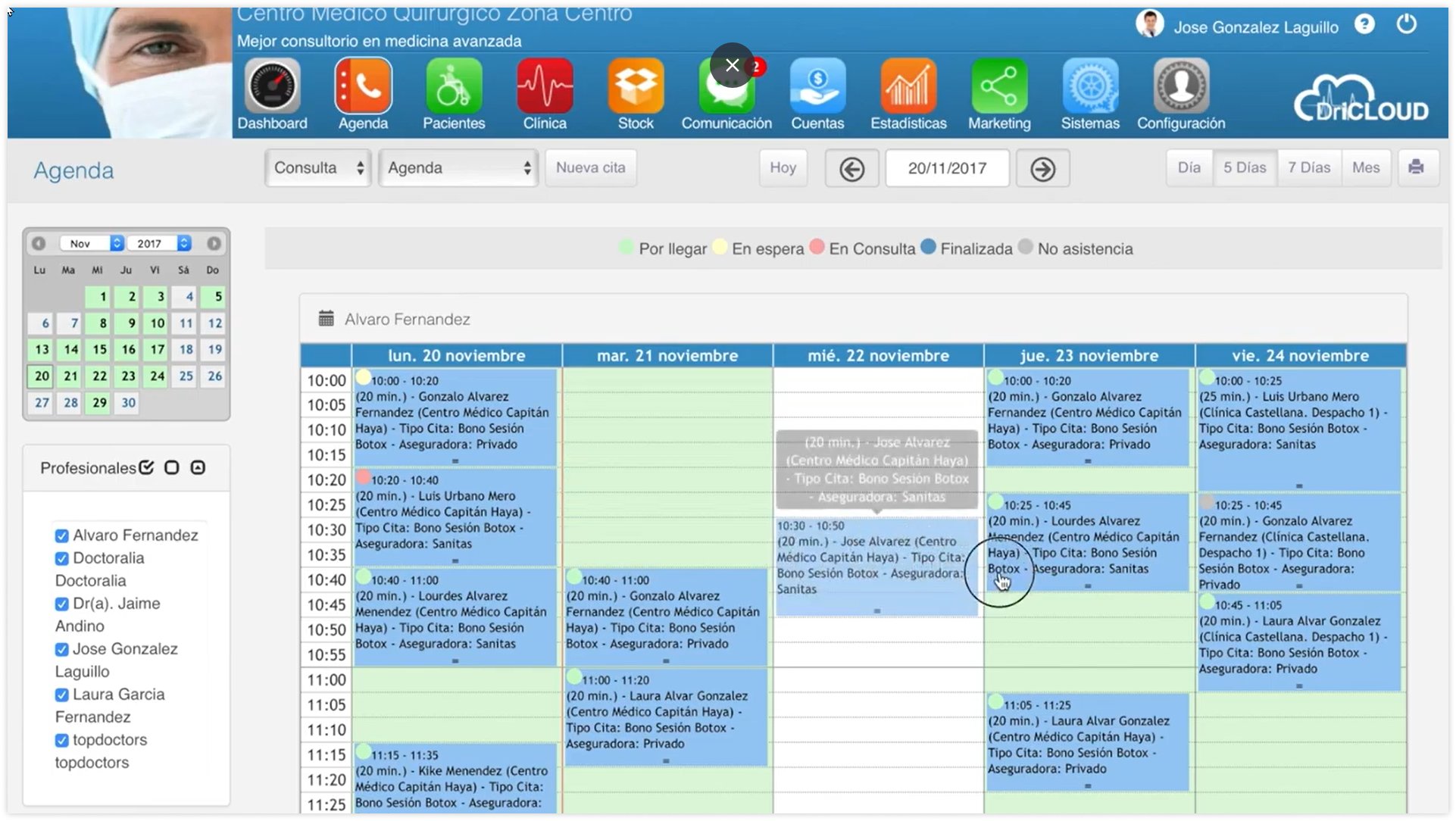The height and width of the screenshot is (821, 1456).
Task: Toggle Doctoralia Doctoralia checkbox
Action: (x=61, y=558)
